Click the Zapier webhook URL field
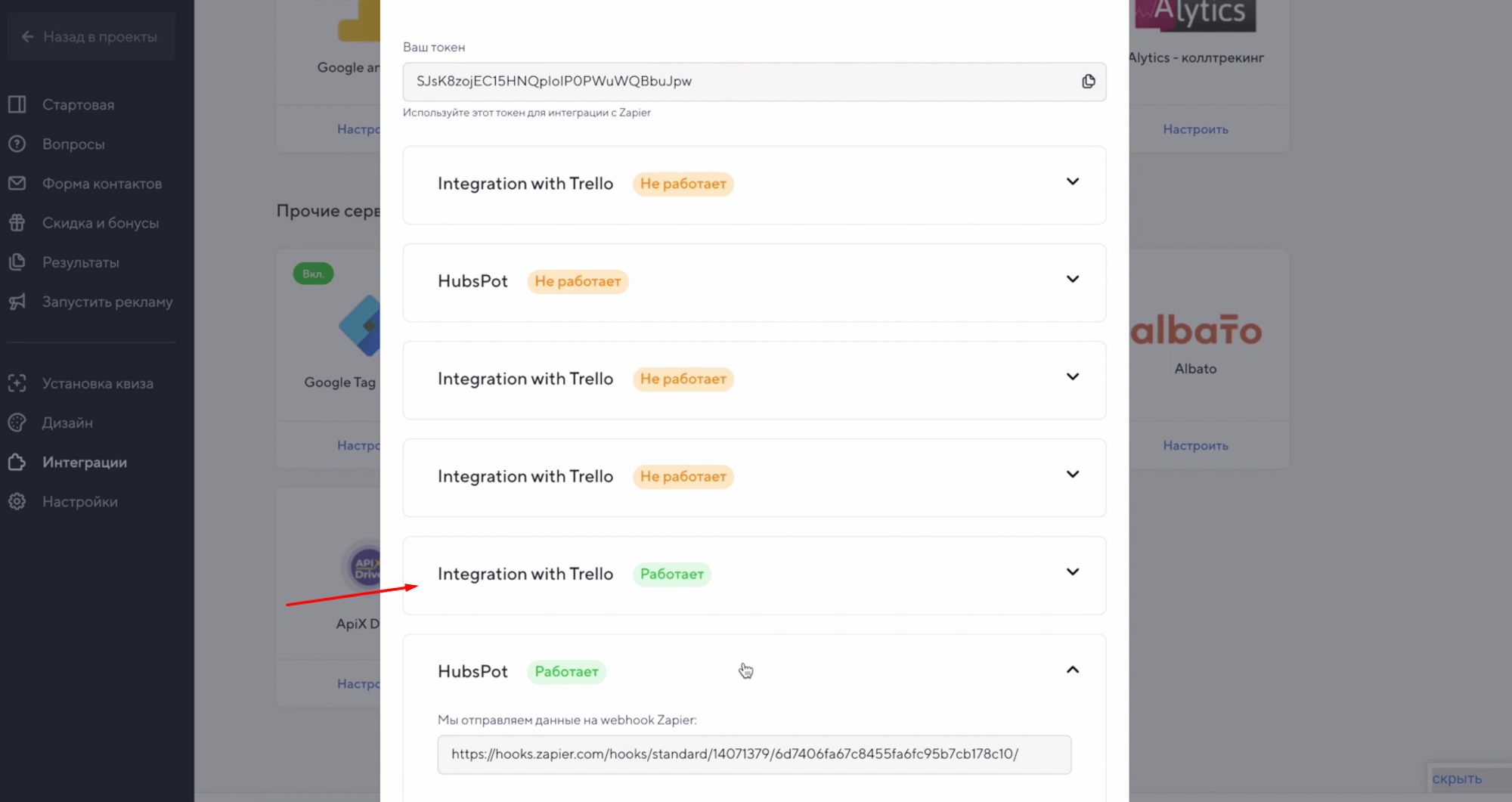Screen dimensions: 1512x802 tap(754, 754)
